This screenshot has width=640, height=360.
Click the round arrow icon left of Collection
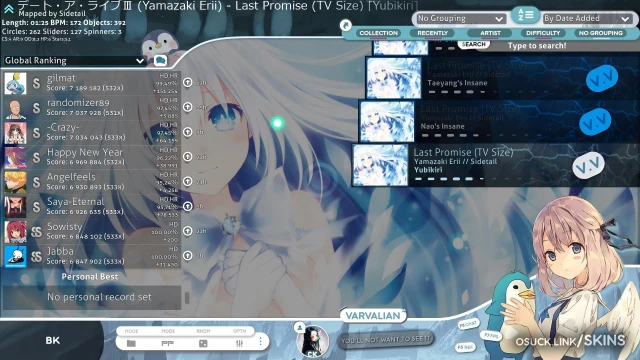(346, 26)
